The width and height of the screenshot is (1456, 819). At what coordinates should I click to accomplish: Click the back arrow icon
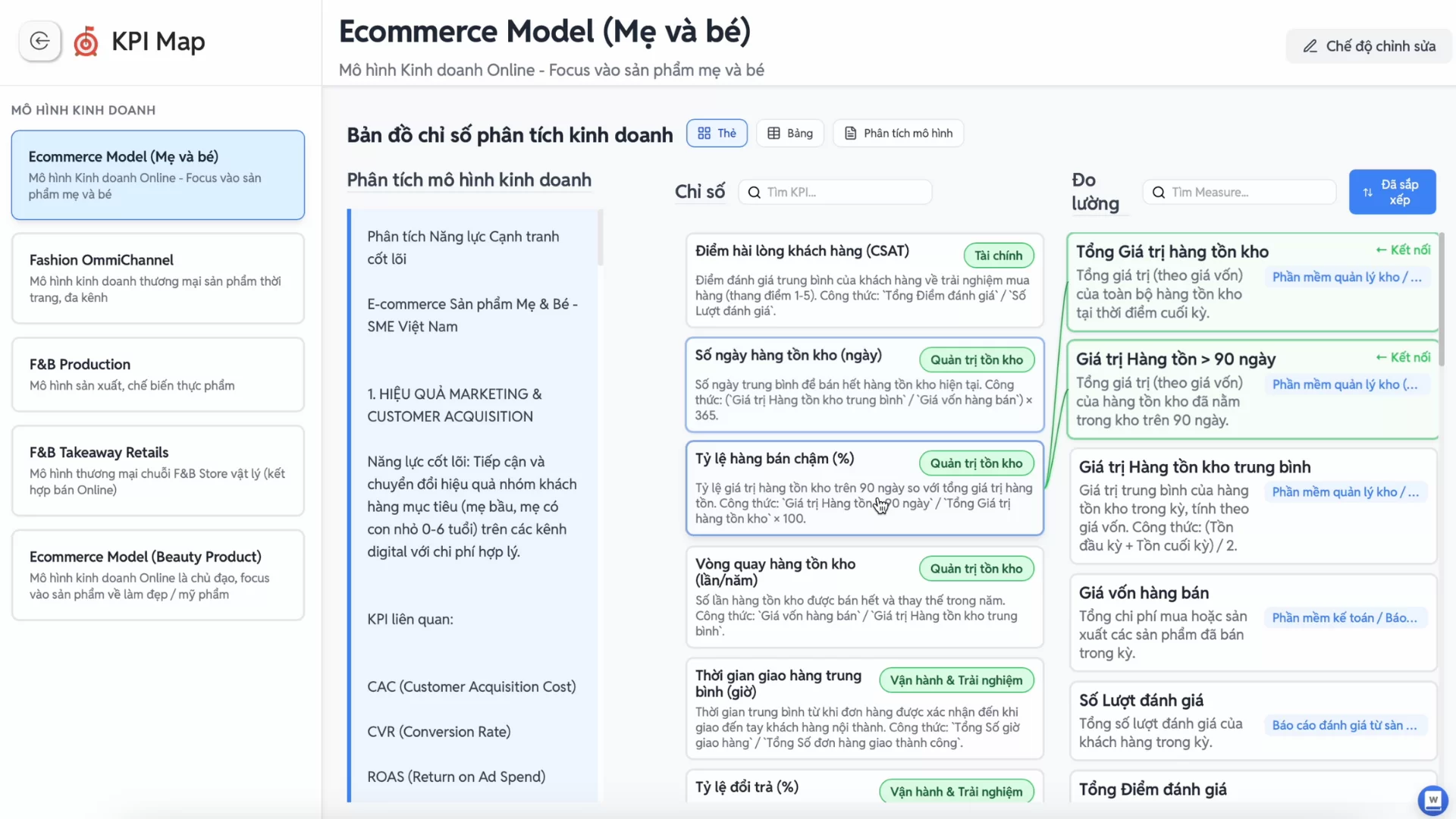(x=39, y=41)
